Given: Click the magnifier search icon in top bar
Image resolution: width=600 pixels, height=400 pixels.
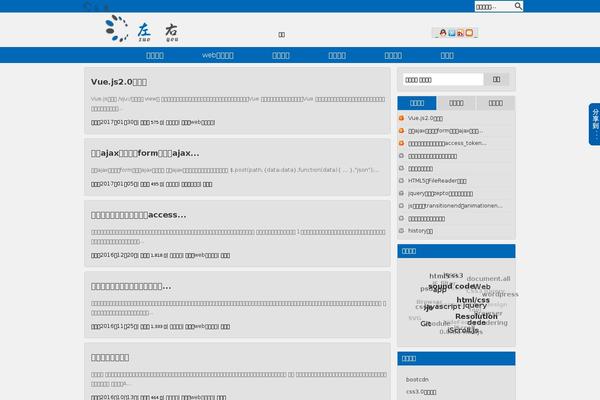Looking at the screenshot, I should coord(518,6).
